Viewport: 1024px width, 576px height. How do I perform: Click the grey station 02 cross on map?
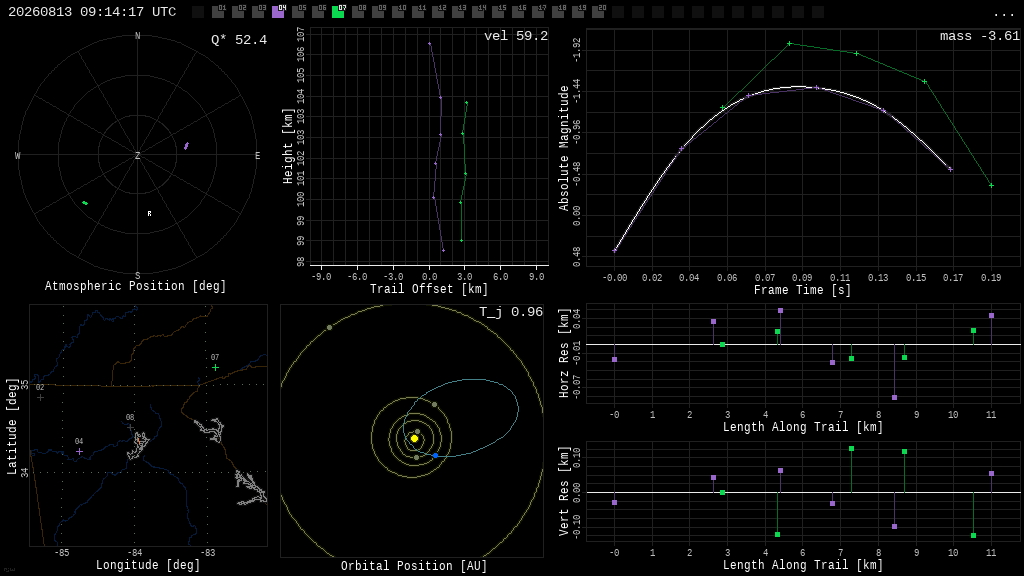click(40, 397)
